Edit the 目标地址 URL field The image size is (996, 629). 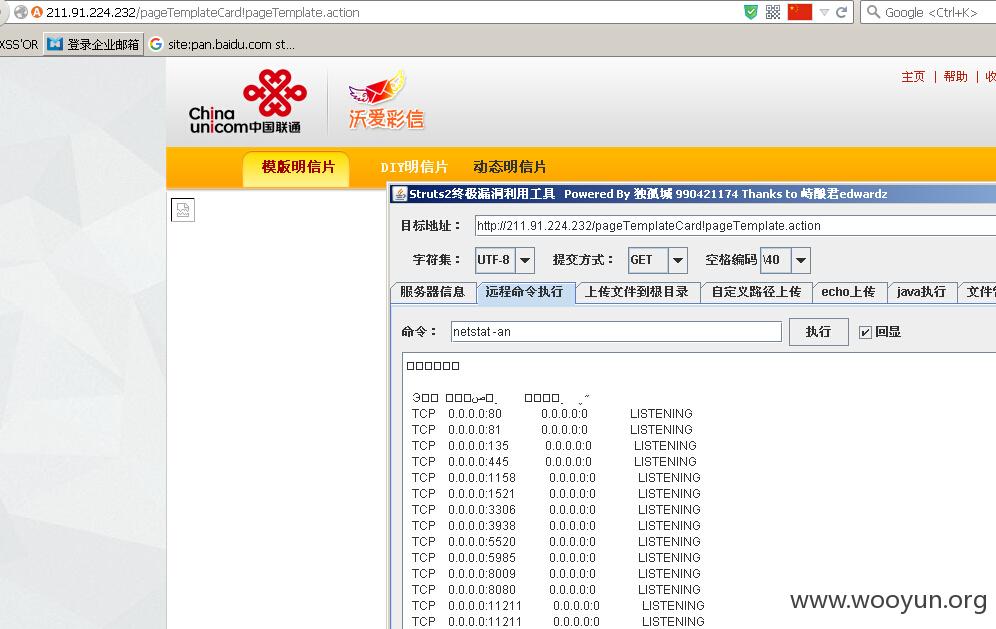(736, 226)
